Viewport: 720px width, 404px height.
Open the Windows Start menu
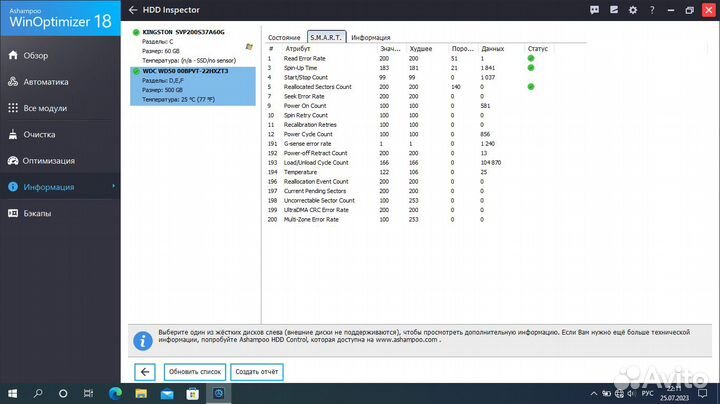(12, 393)
